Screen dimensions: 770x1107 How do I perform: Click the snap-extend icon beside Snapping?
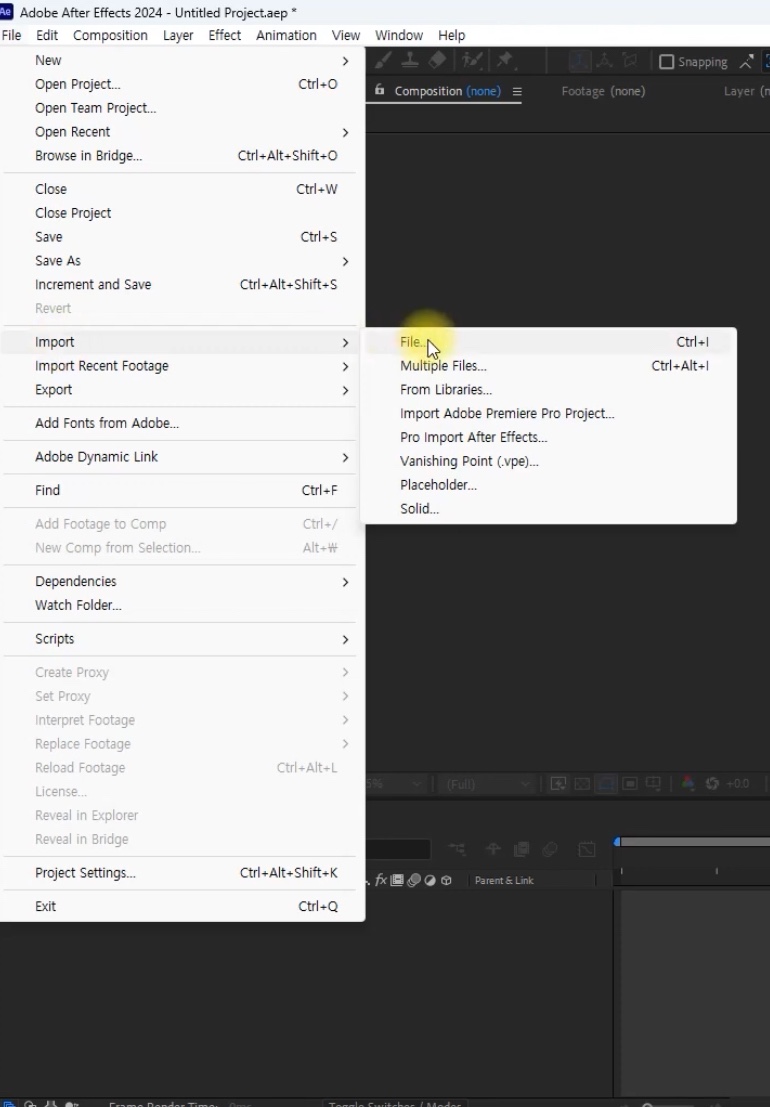[x=746, y=62]
